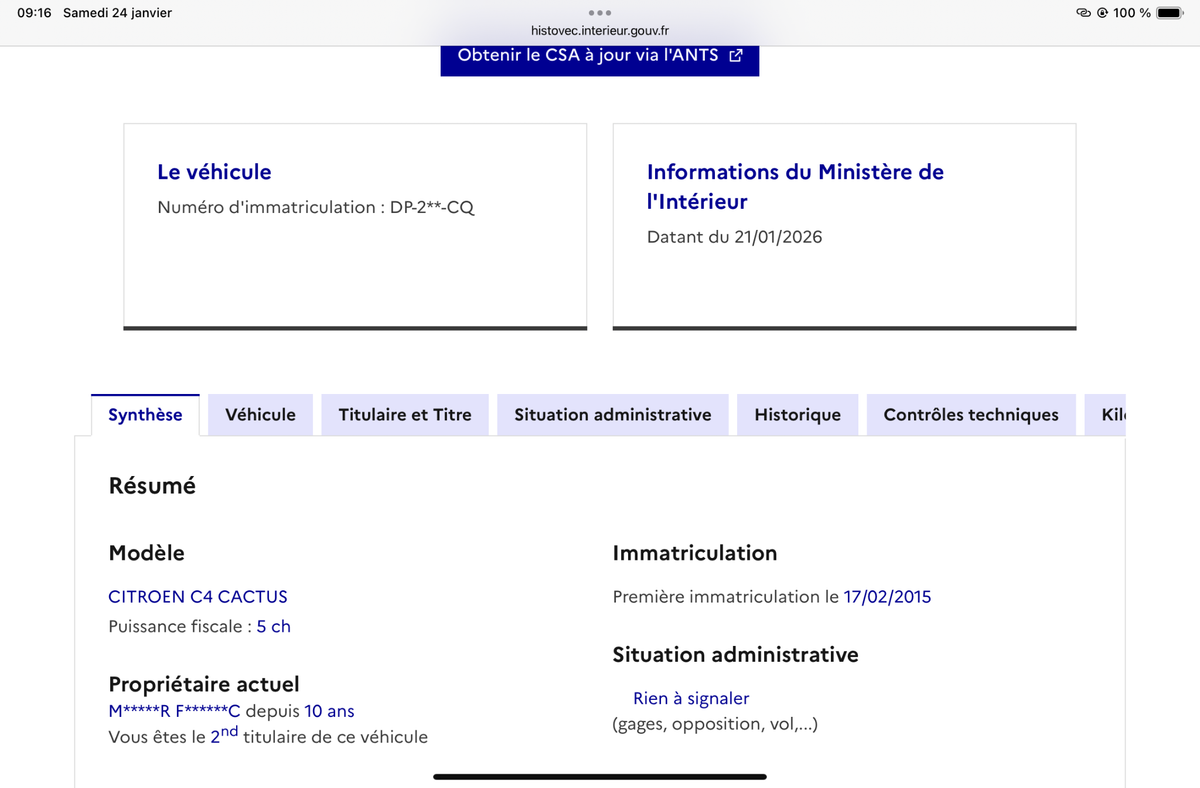Click the 5 ch puissance fiscale link
The width and height of the screenshot is (1200, 788).
point(273,625)
